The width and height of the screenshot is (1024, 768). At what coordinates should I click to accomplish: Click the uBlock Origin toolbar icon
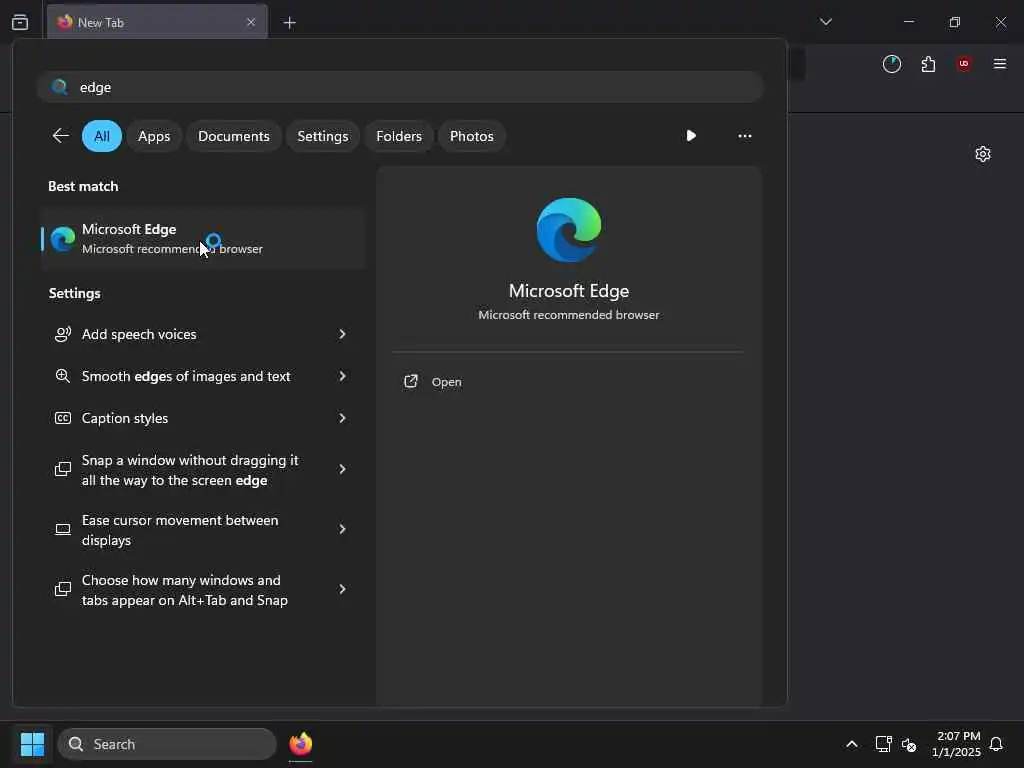963,64
